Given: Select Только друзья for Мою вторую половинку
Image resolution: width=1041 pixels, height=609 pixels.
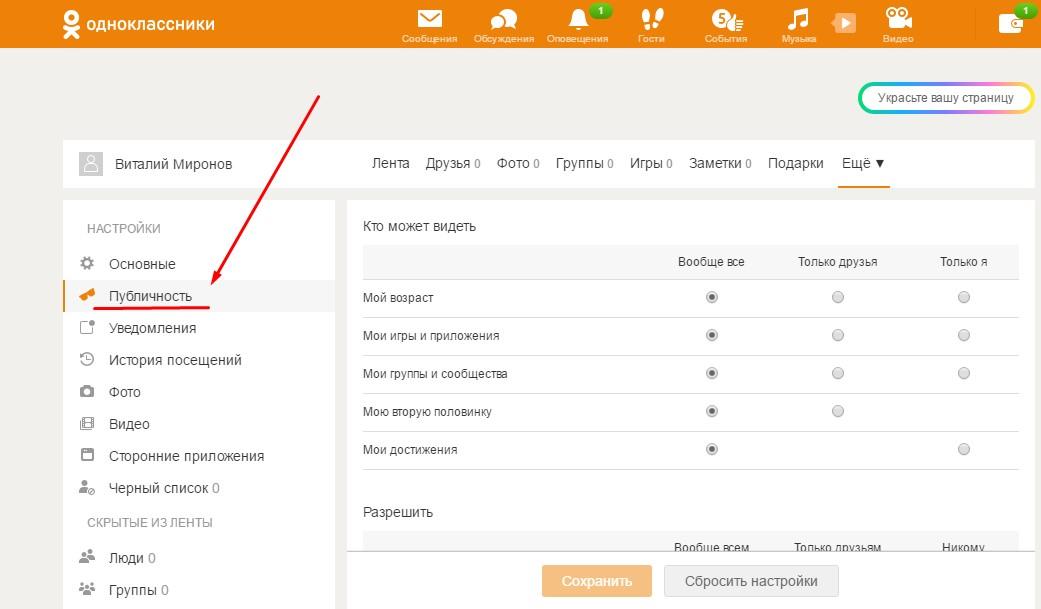Looking at the screenshot, I should coord(838,411).
